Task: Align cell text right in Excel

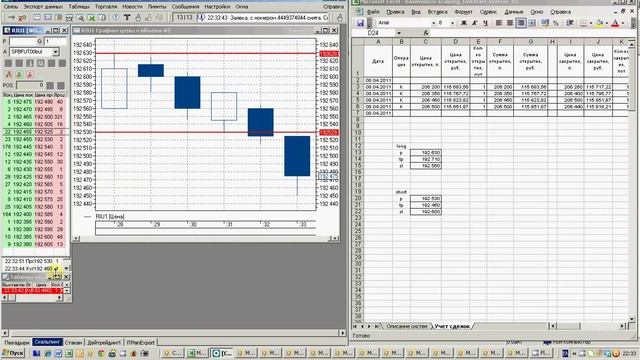Action: point(521,23)
